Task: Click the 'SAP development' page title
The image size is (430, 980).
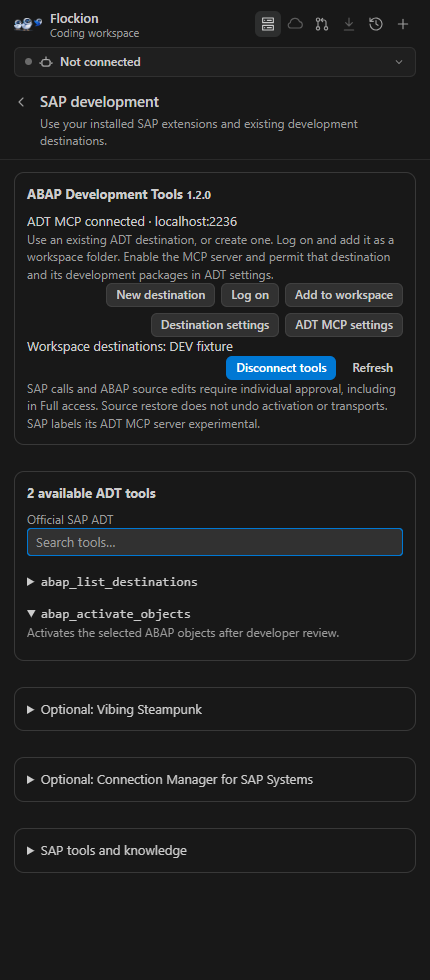Action: (x=99, y=102)
